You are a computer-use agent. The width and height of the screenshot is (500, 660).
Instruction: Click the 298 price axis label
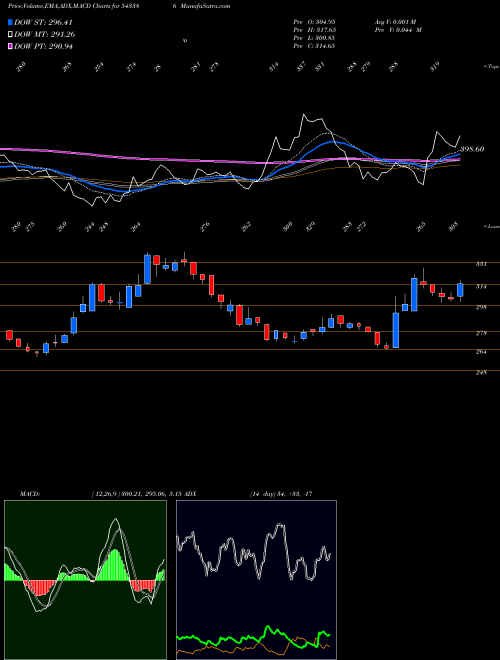click(481, 307)
